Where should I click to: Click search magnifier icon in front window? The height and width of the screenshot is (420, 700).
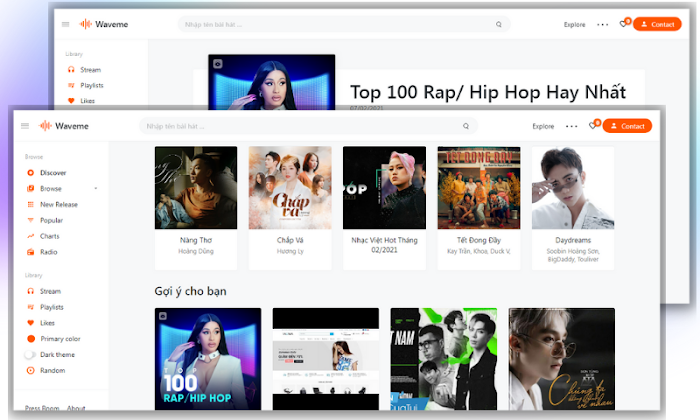(x=466, y=126)
